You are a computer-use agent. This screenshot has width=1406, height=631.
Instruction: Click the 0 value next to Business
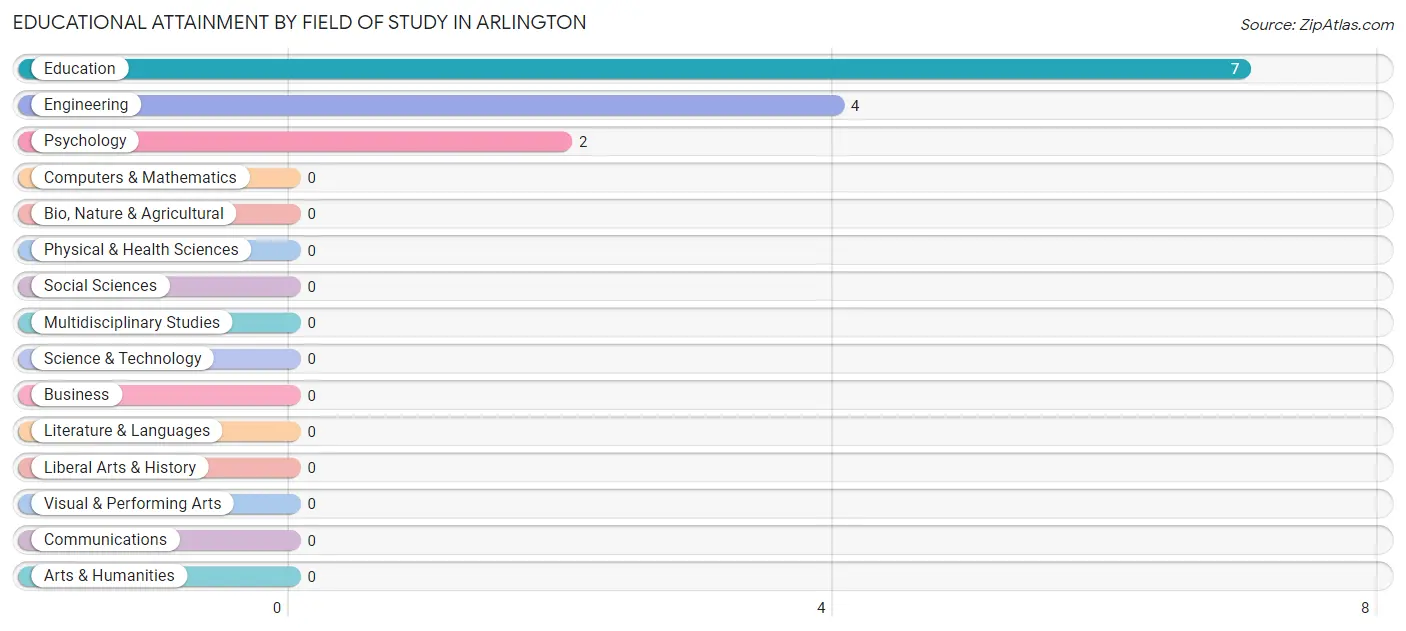pos(311,396)
